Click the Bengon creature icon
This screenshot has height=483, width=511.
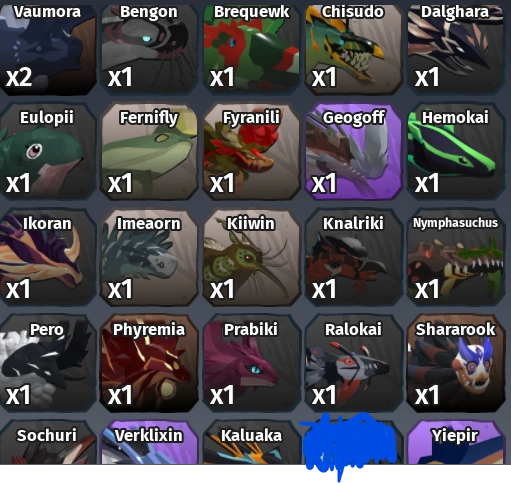pos(149,48)
